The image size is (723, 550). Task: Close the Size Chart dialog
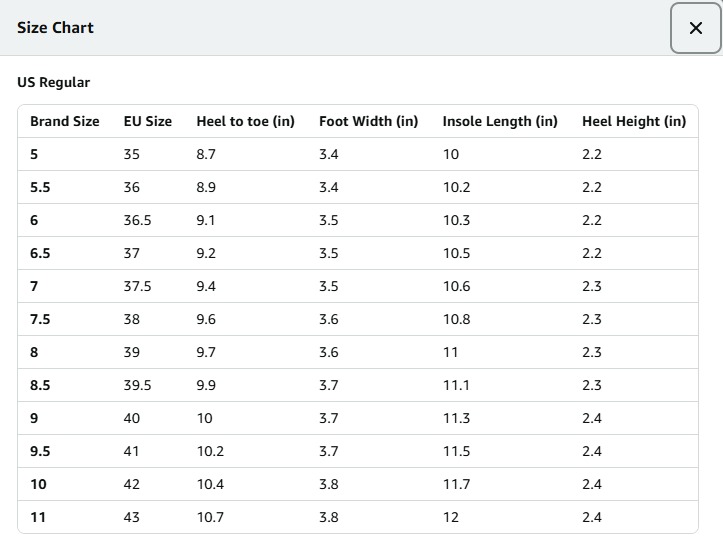click(x=696, y=28)
